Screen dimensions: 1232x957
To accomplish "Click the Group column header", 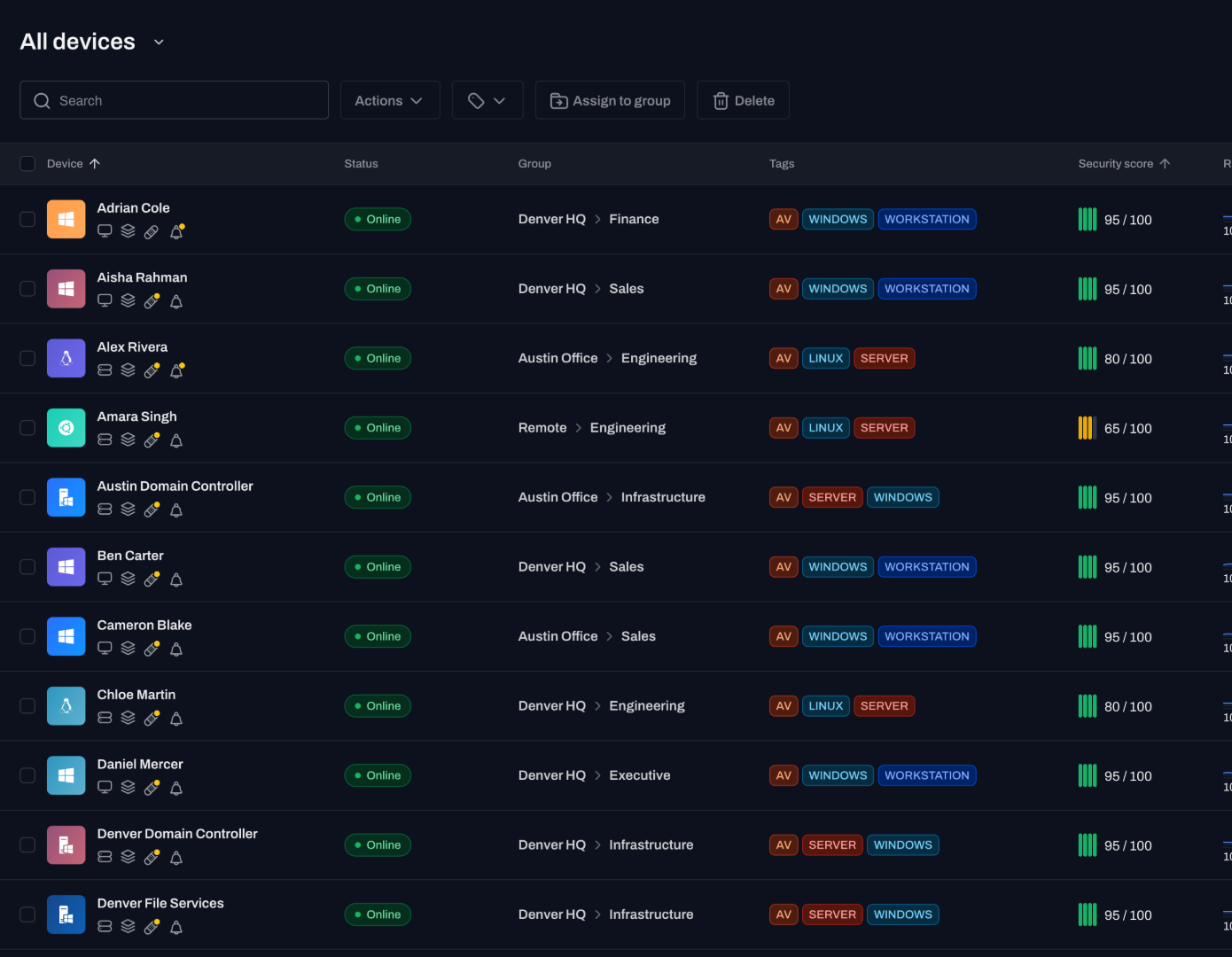I will tap(534, 164).
